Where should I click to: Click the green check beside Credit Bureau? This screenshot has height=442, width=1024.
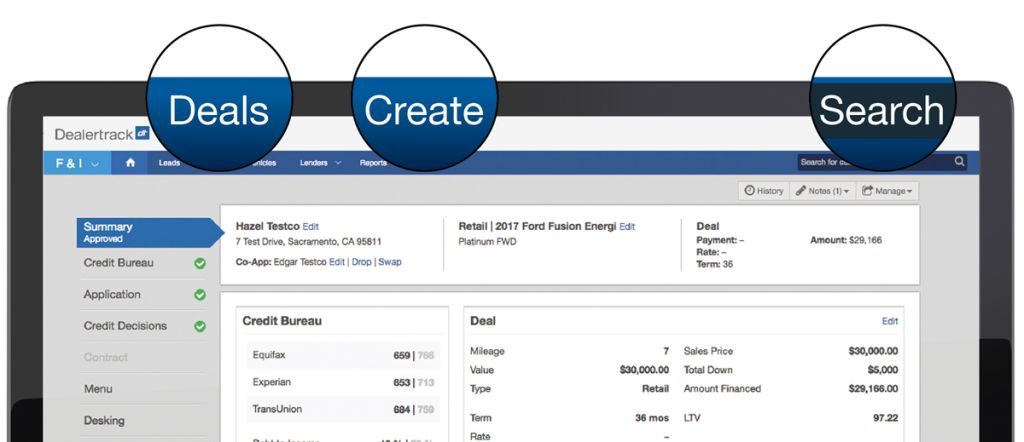(200, 263)
